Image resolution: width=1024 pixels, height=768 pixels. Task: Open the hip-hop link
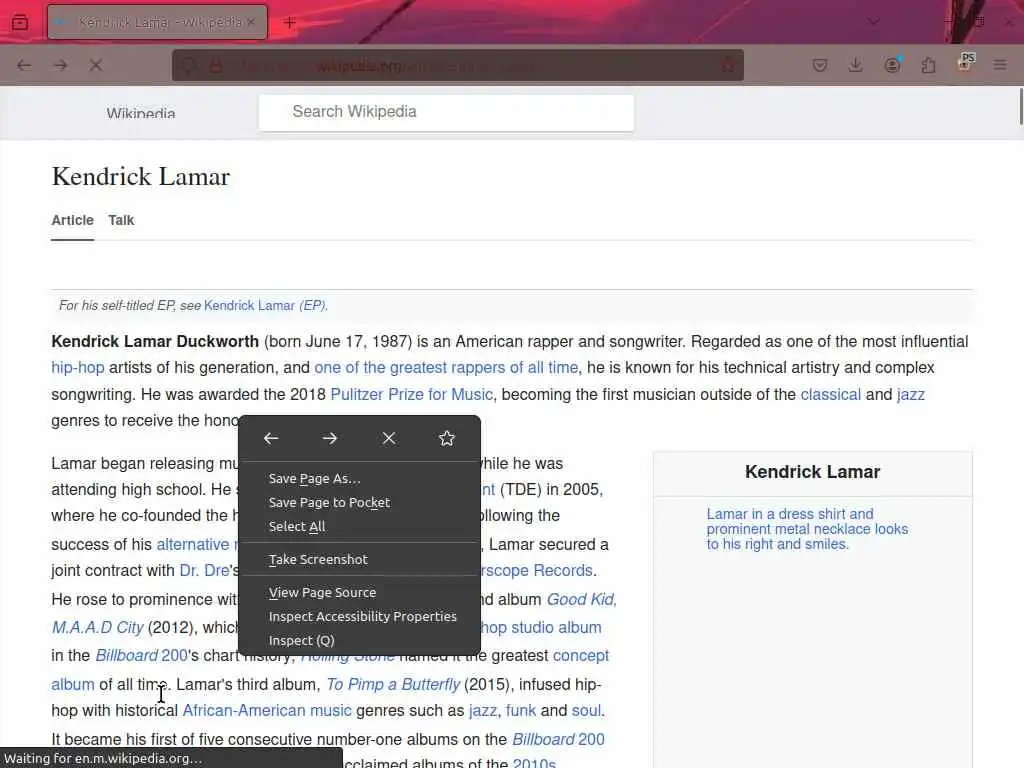78,368
